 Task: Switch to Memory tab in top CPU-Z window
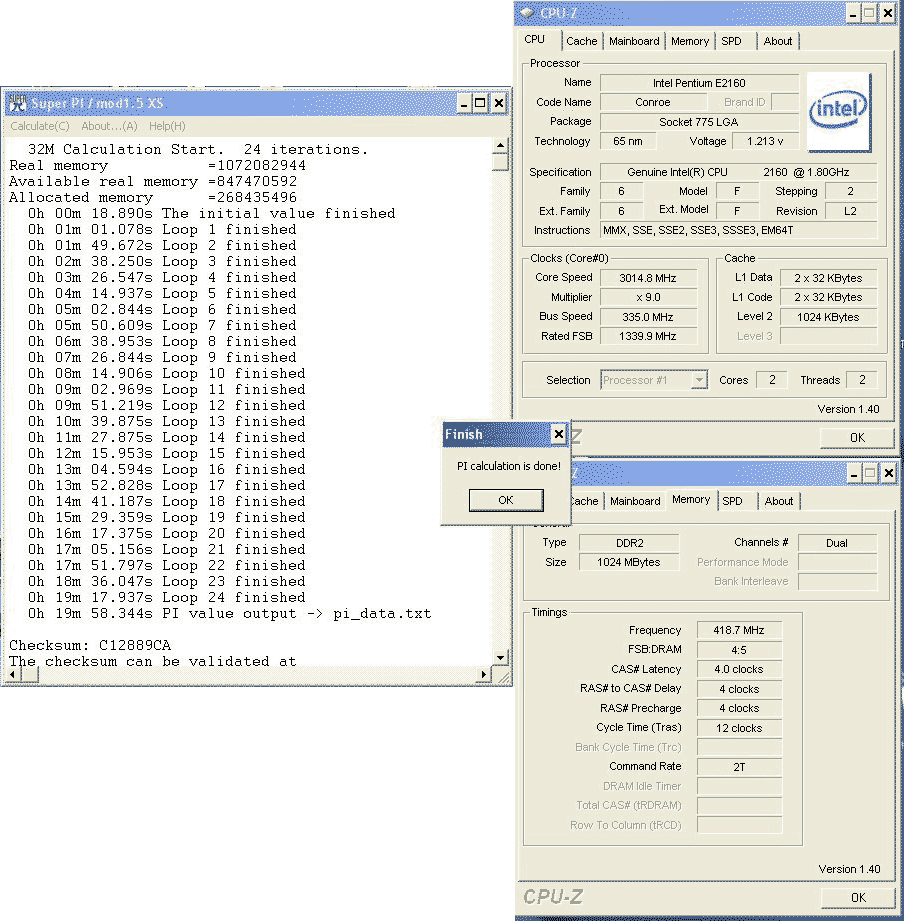click(x=690, y=41)
